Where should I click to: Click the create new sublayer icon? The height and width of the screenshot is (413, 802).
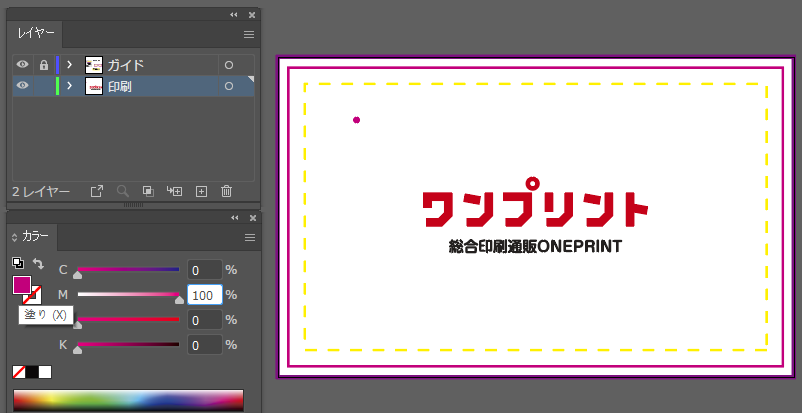pyautogui.click(x=174, y=190)
